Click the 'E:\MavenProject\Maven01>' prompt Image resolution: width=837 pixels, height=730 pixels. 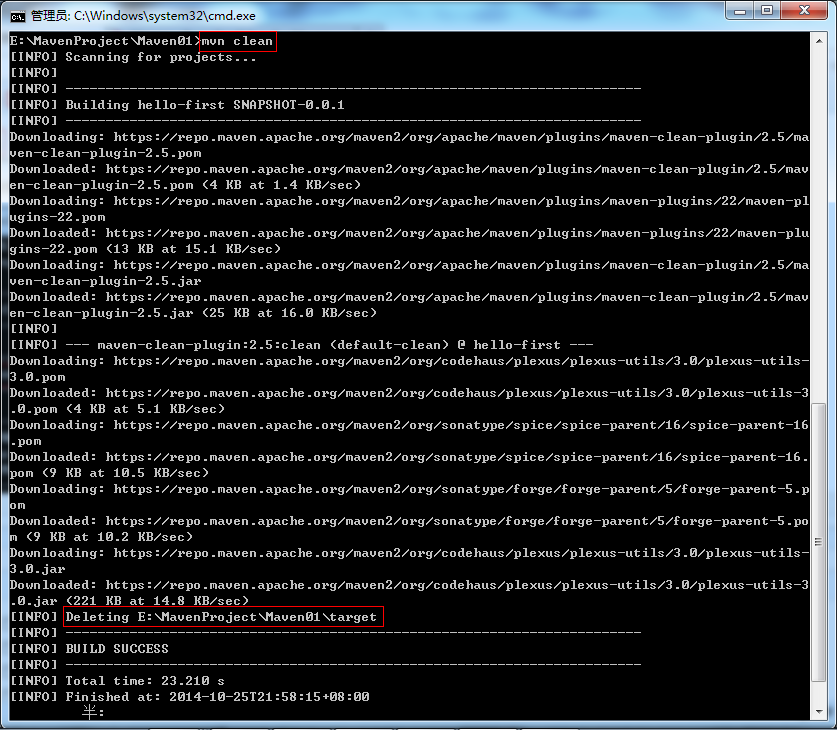(105, 41)
